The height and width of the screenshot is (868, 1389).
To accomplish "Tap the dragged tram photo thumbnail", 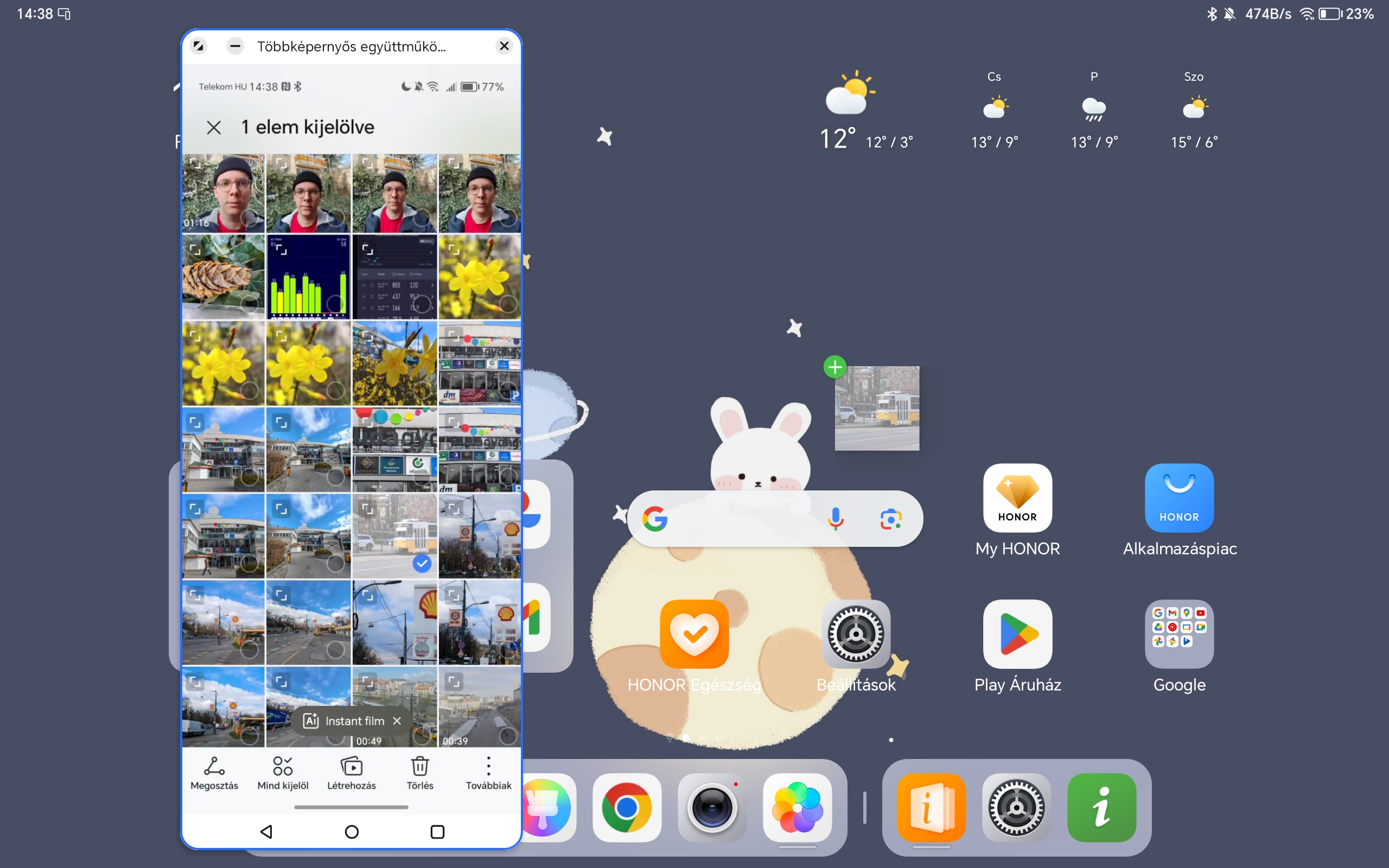I will pyautogui.click(x=877, y=408).
